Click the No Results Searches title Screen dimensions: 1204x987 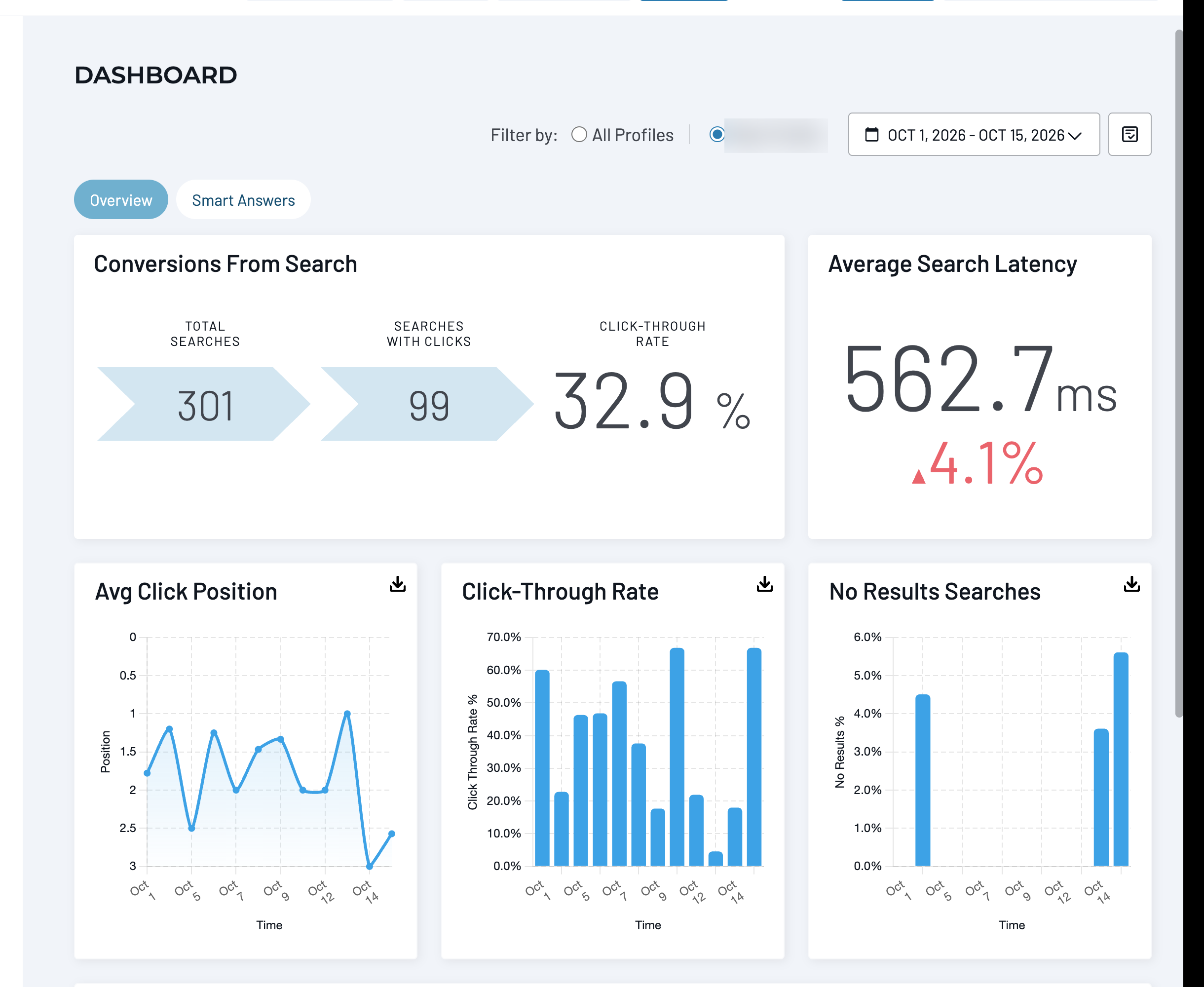coord(935,592)
